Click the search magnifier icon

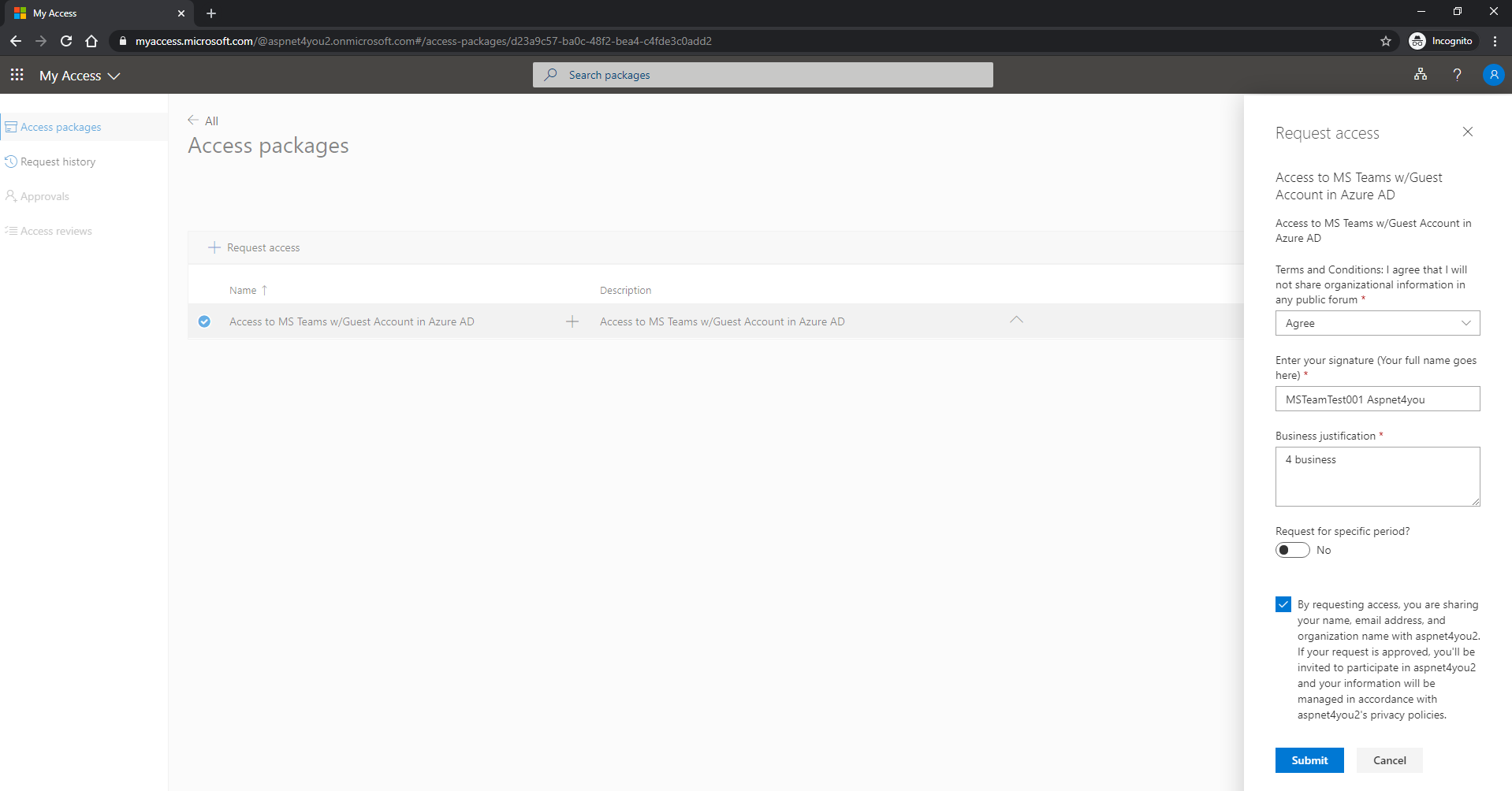[x=551, y=75]
